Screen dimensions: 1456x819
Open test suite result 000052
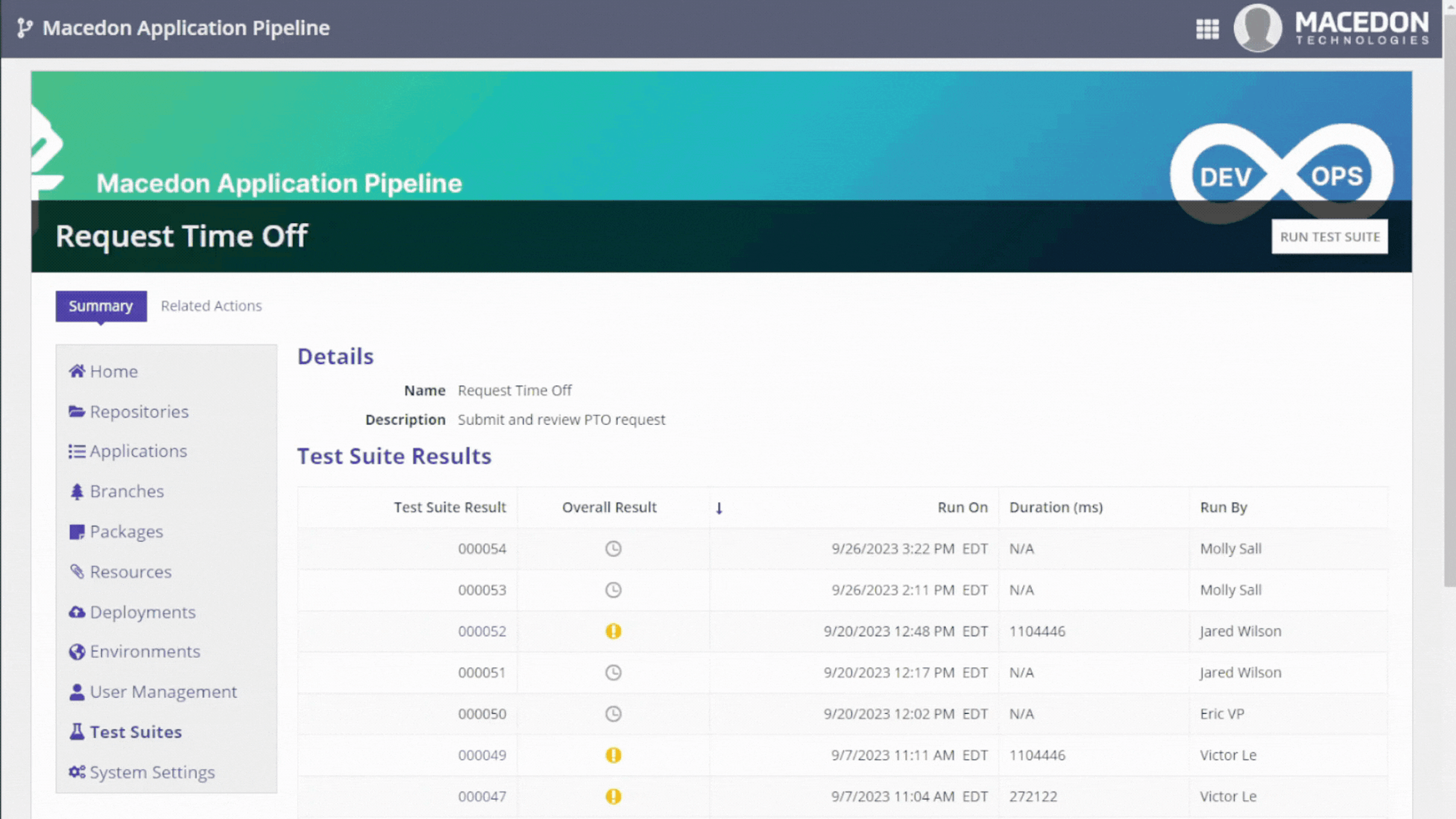click(482, 631)
